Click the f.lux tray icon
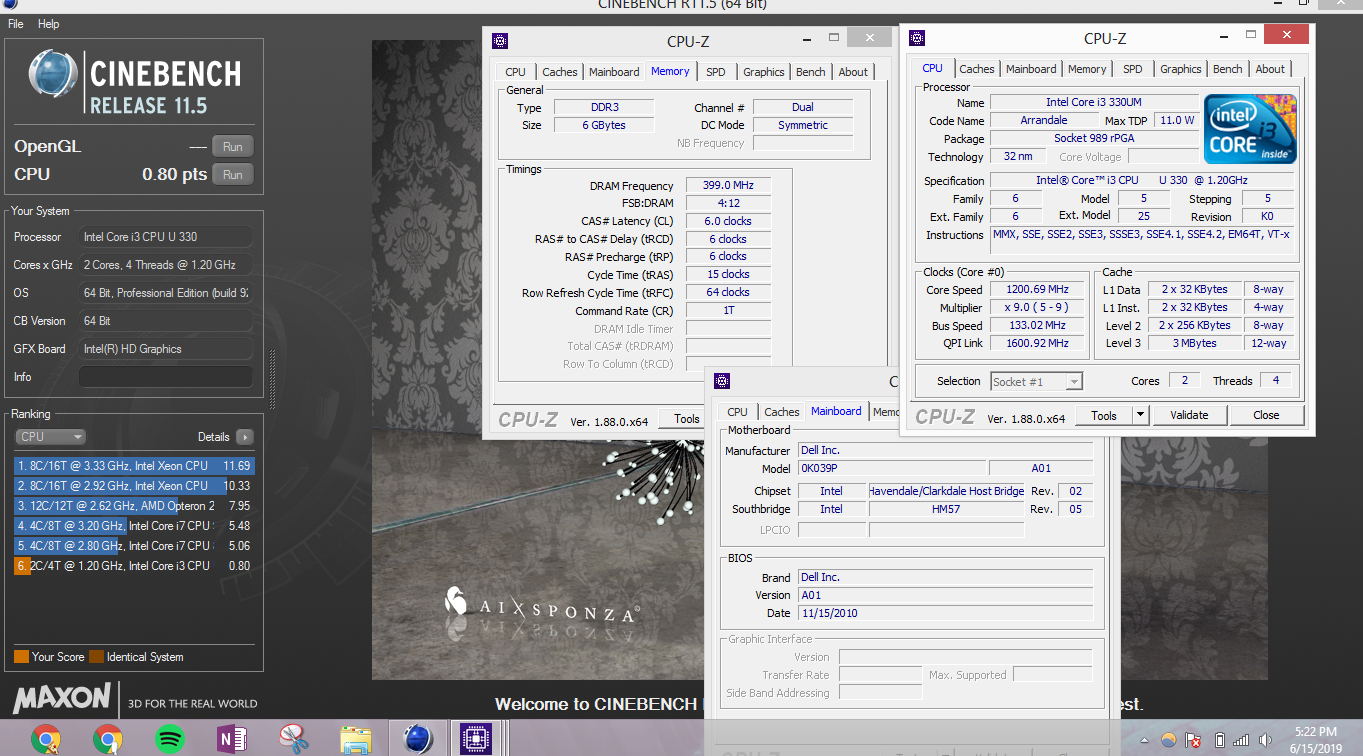1363x756 pixels. pos(1168,741)
